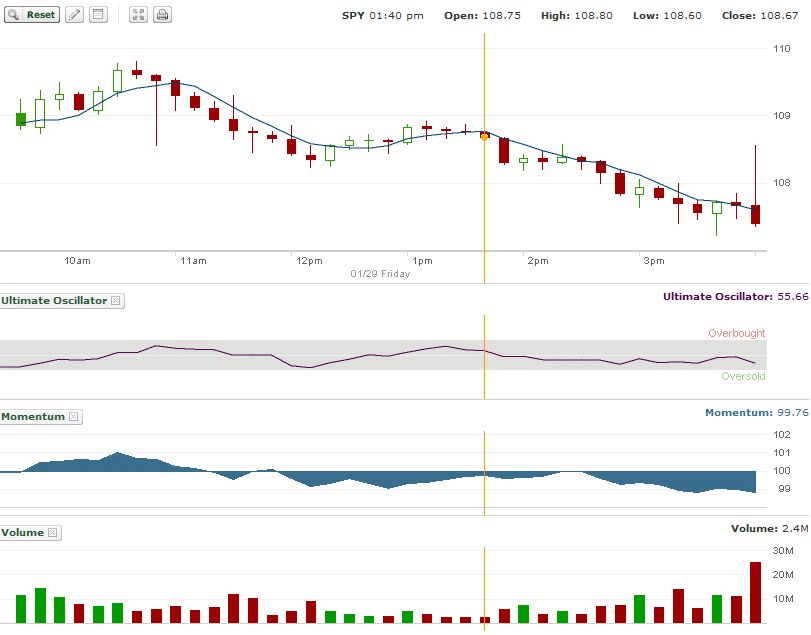Click the 1pm time axis label
The image size is (811, 635).
(x=422, y=261)
